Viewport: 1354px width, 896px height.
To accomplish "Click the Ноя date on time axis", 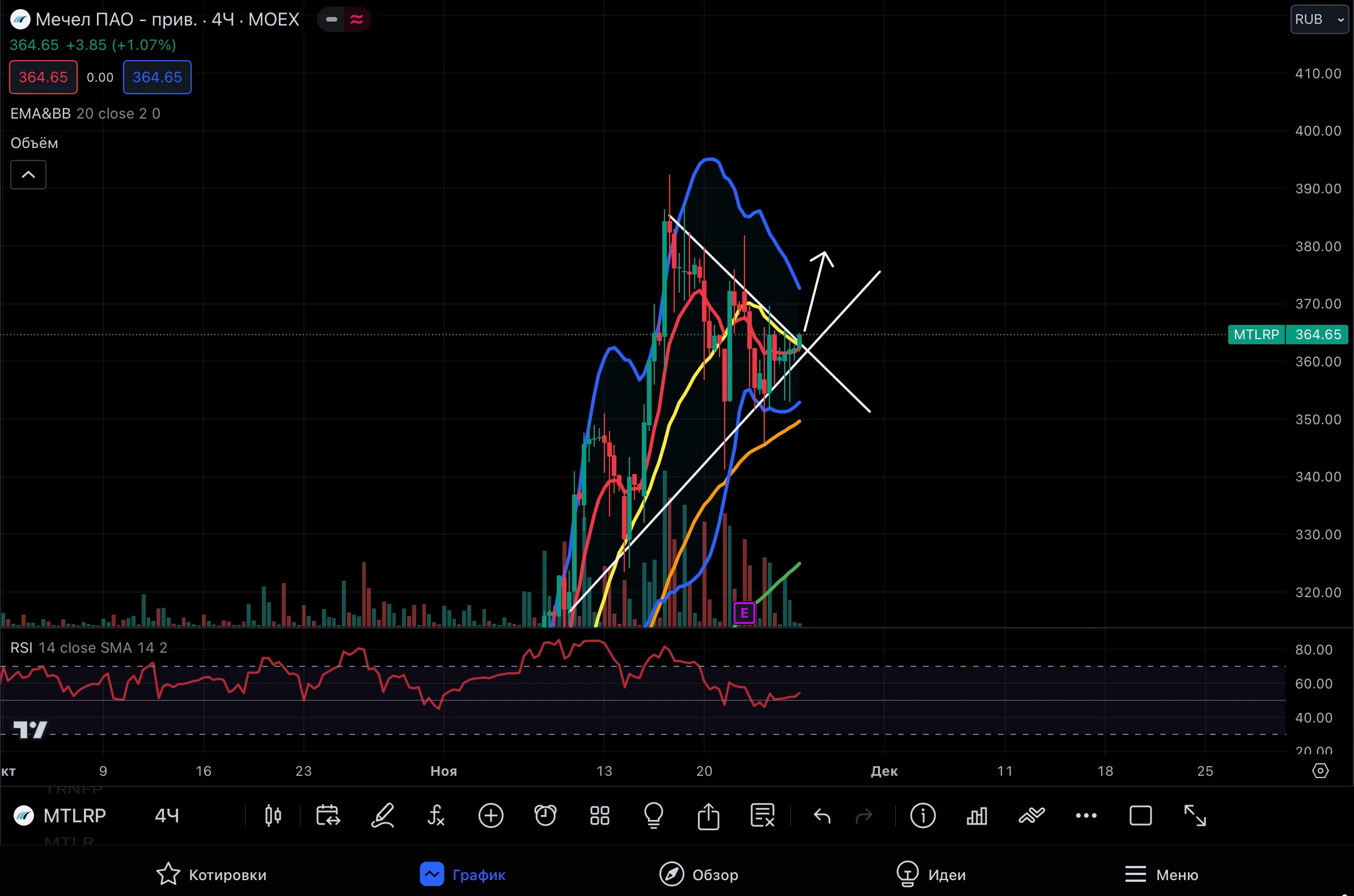I will (443, 771).
